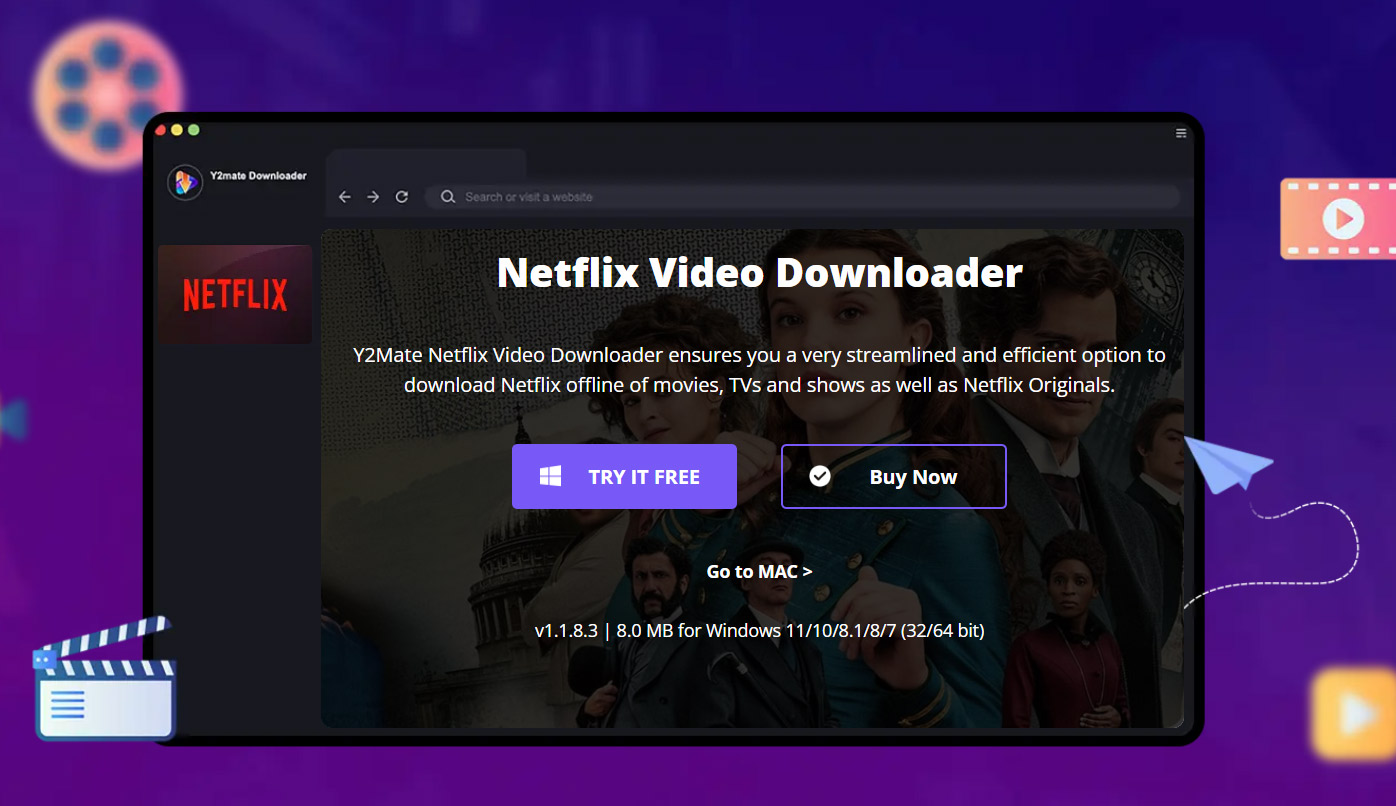This screenshot has width=1396, height=806.
Task: Click the checkmark icon inside Buy Now
Action: pyautogui.click(x=821, y=476)
